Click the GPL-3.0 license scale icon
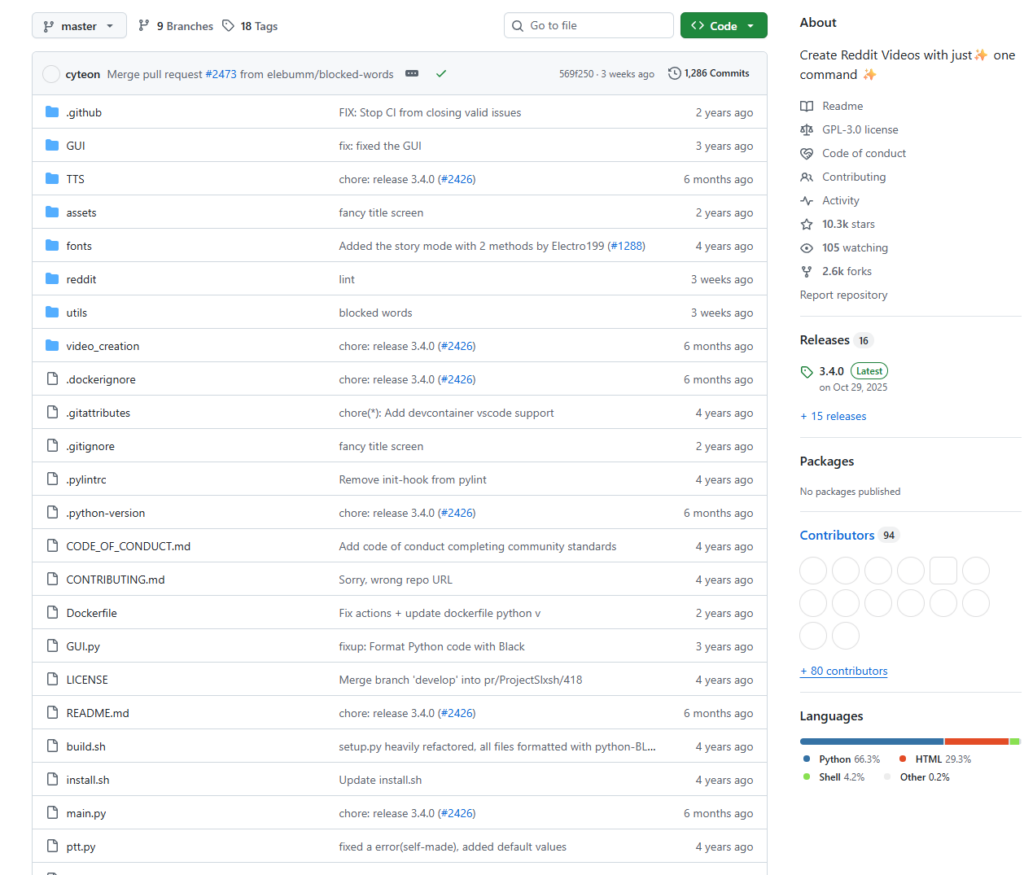The height and width of the screenshot is (875, 1024). 807,130
